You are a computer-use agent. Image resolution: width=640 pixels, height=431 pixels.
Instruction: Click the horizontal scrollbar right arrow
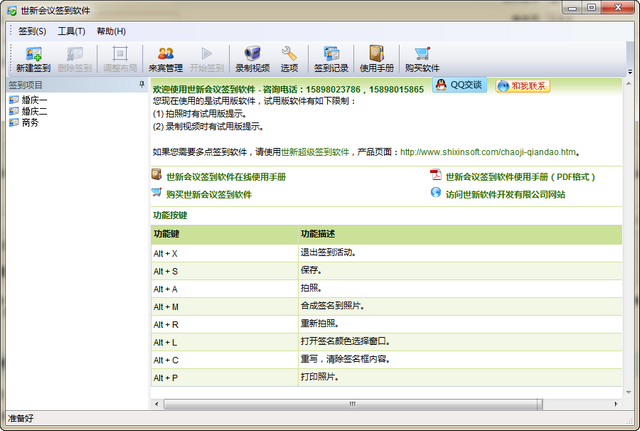click(x=616, y=404)
